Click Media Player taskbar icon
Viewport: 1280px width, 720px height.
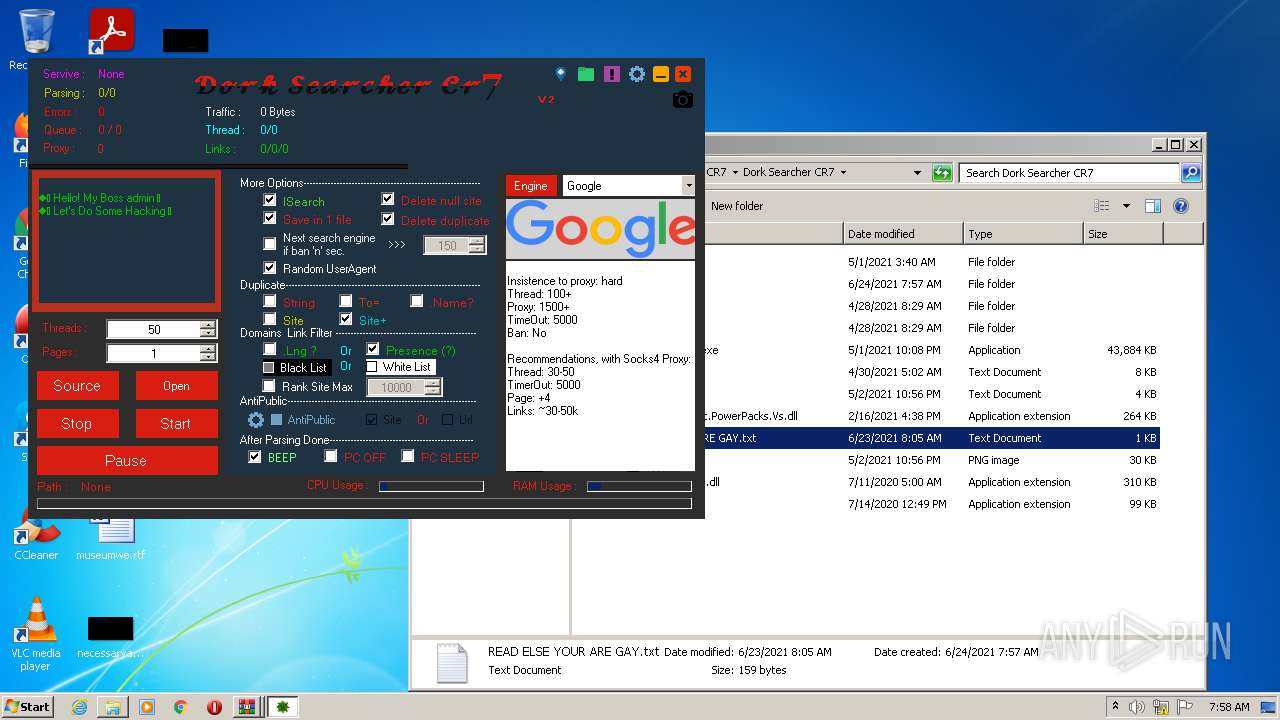pos(147,707)
